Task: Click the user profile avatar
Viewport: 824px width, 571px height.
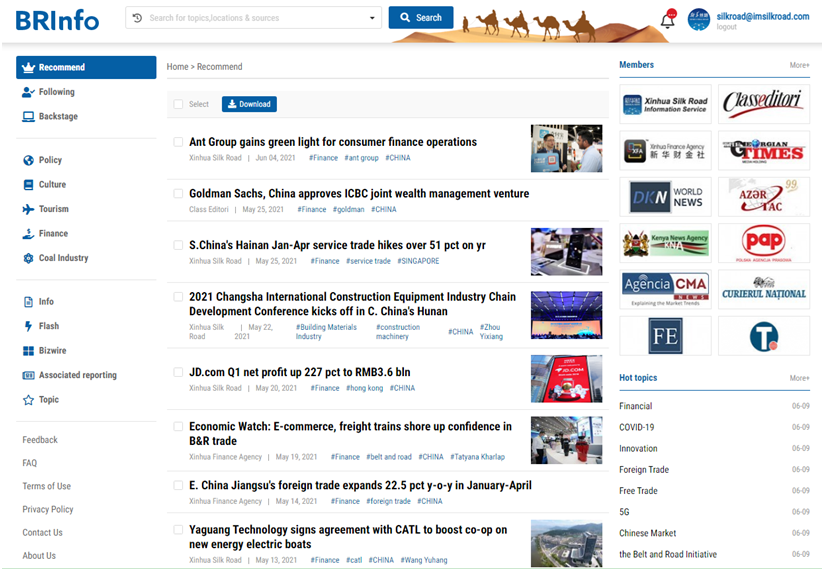Action: click(x=698, y=19)
